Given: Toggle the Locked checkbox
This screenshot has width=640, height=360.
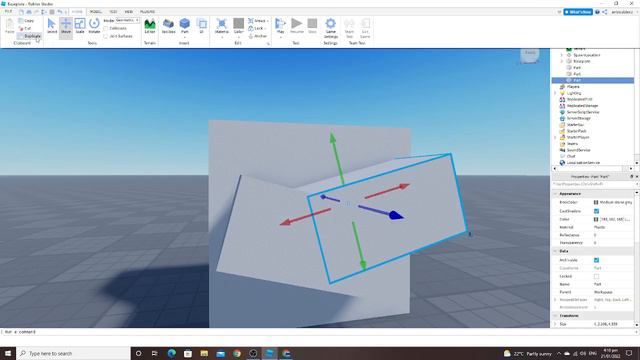Looking at the screenshot, I should click(x=596, y=276).
